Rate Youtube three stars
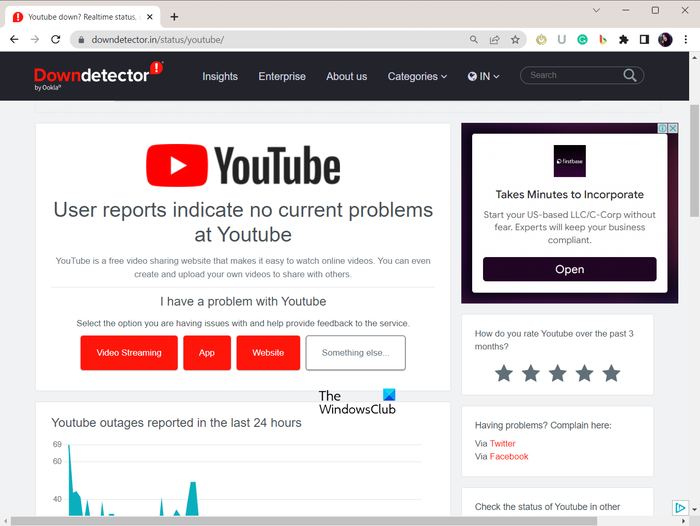 558,373
